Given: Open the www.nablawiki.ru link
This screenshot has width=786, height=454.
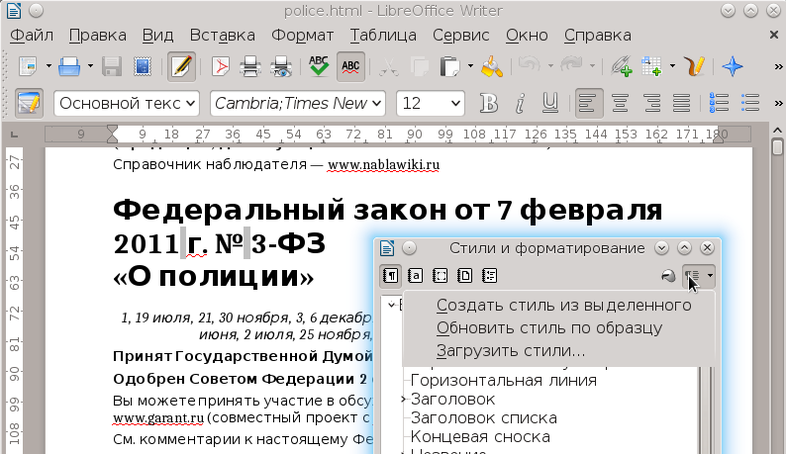Looking at the screenshot, I should coord(383,164).
